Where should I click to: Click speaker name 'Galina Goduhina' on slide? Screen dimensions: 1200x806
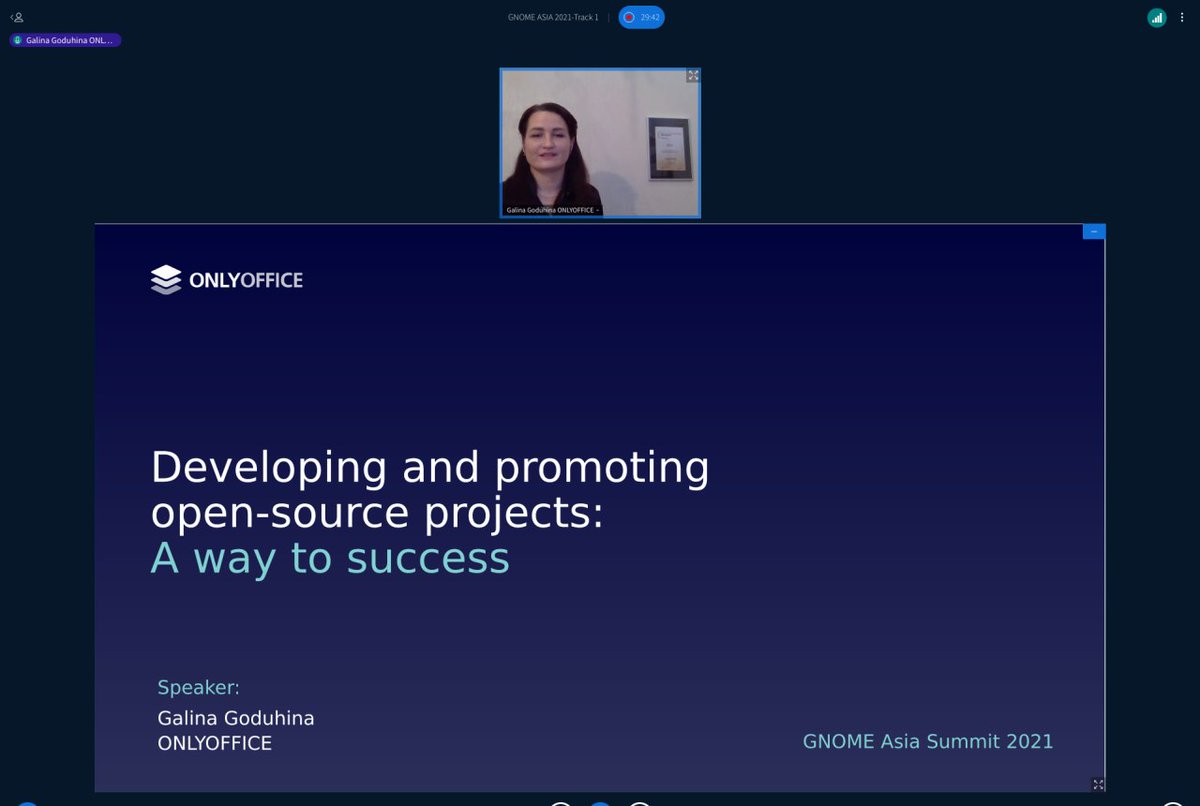(x=236, y=719)
